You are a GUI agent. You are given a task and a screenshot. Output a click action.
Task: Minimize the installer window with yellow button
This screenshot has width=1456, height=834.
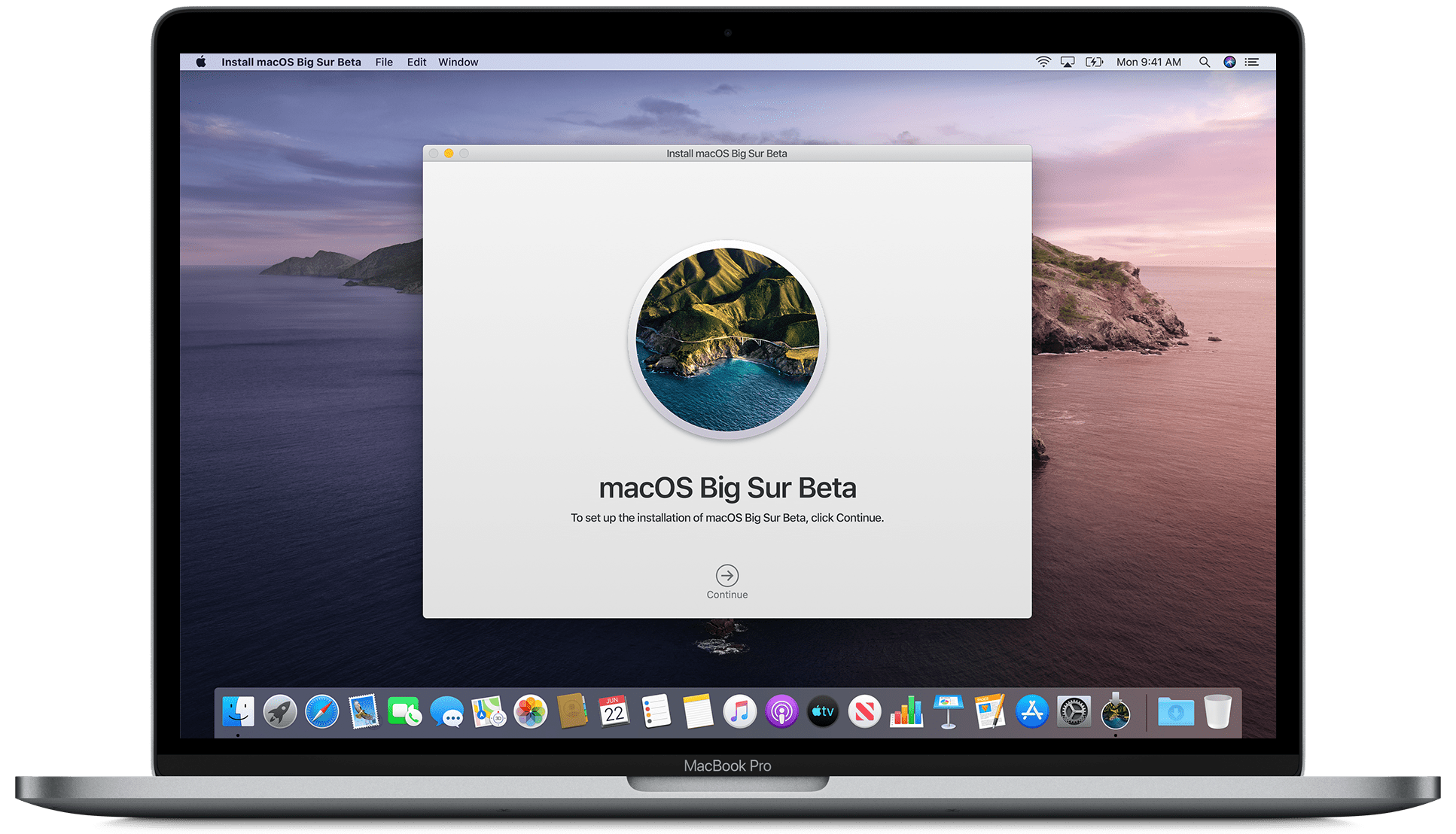[449, 154]
